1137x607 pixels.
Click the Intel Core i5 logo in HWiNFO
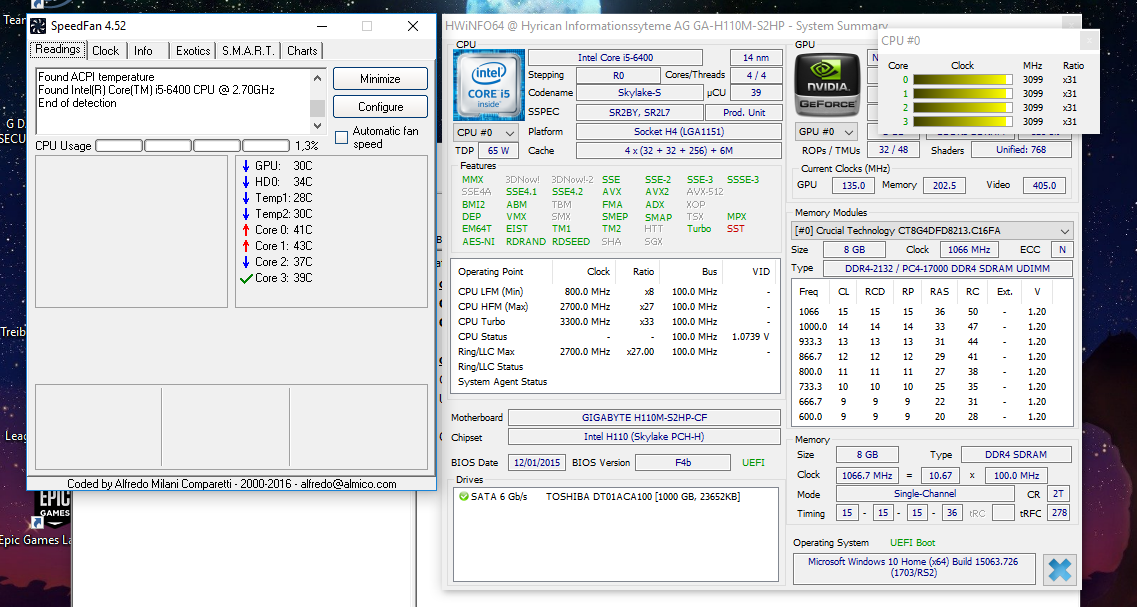pos(489,85)
